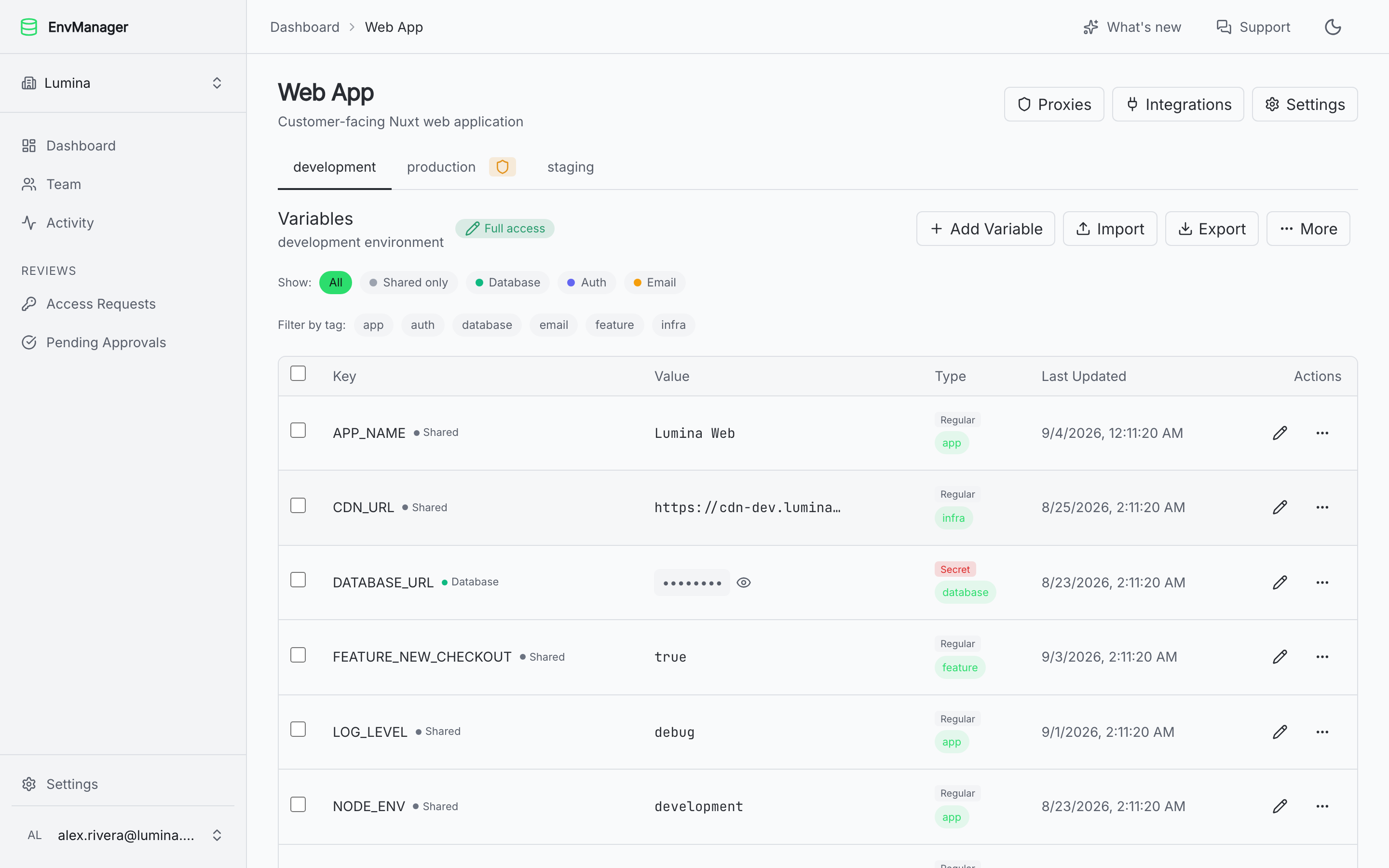
Task: Click the Export button
Action: 1212,229
